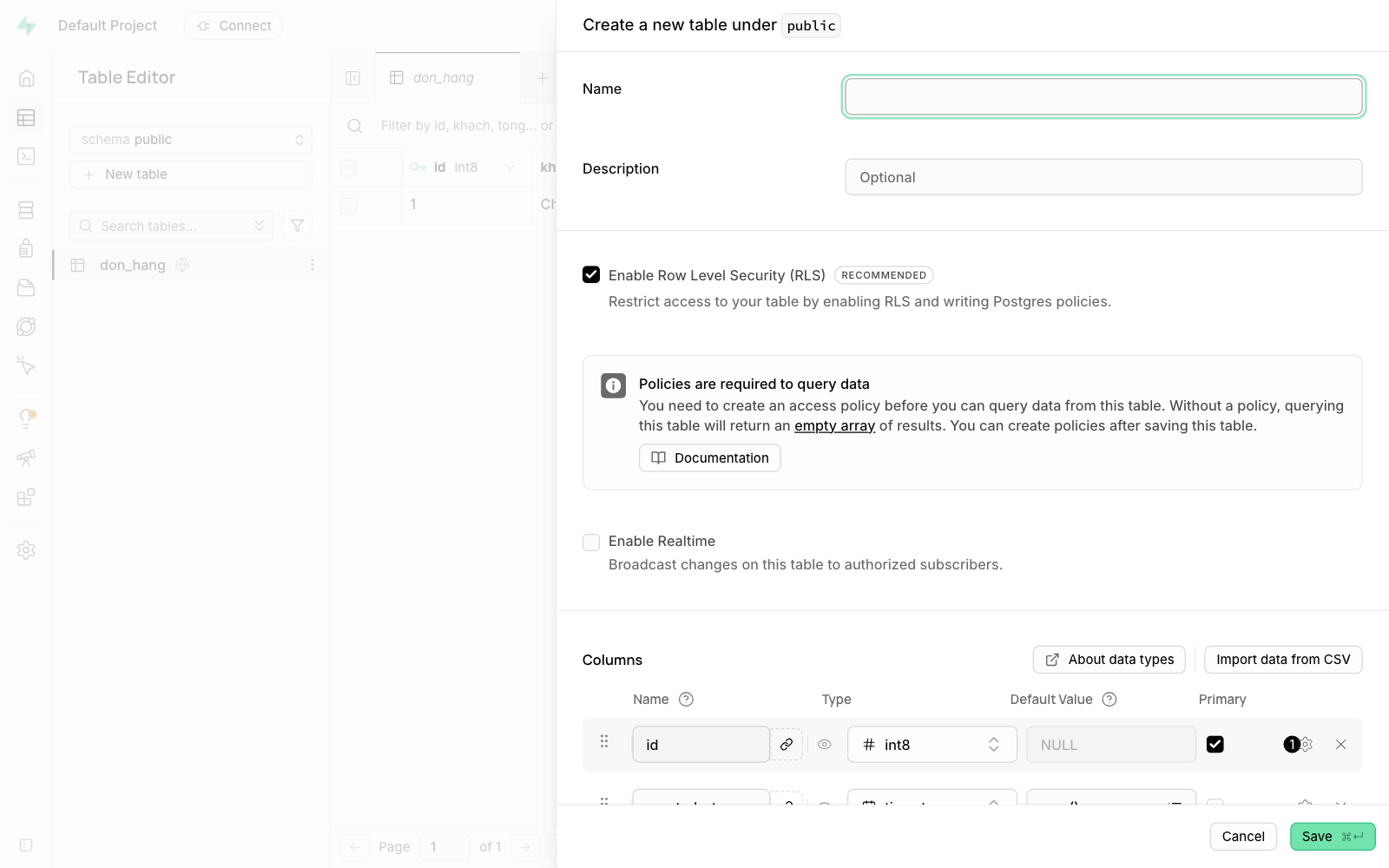Open the int8 type dropdown for id
The height and width of the screenshot is (868, 1389).
click(932, 744)
